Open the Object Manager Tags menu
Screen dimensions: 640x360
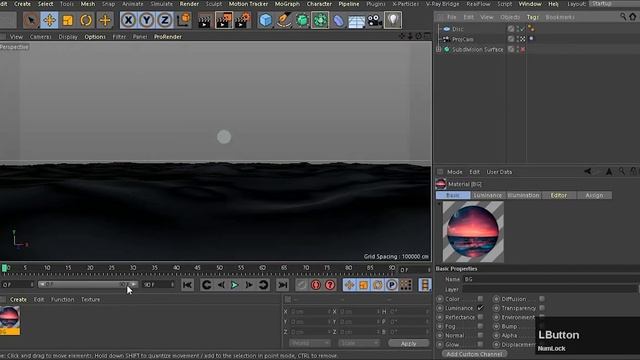(x=533, y=17)
